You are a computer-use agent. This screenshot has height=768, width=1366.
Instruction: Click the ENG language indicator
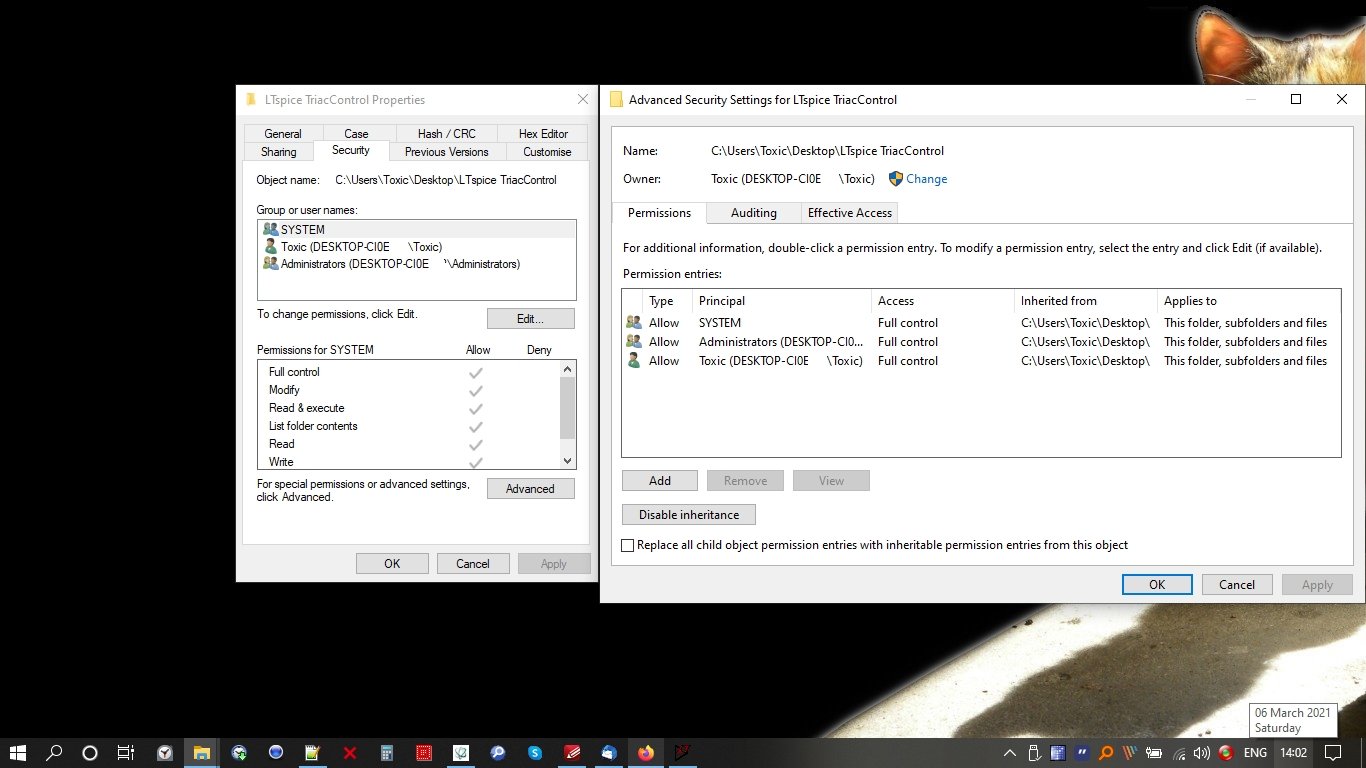pyautogui.click(x=1254, y=752)
